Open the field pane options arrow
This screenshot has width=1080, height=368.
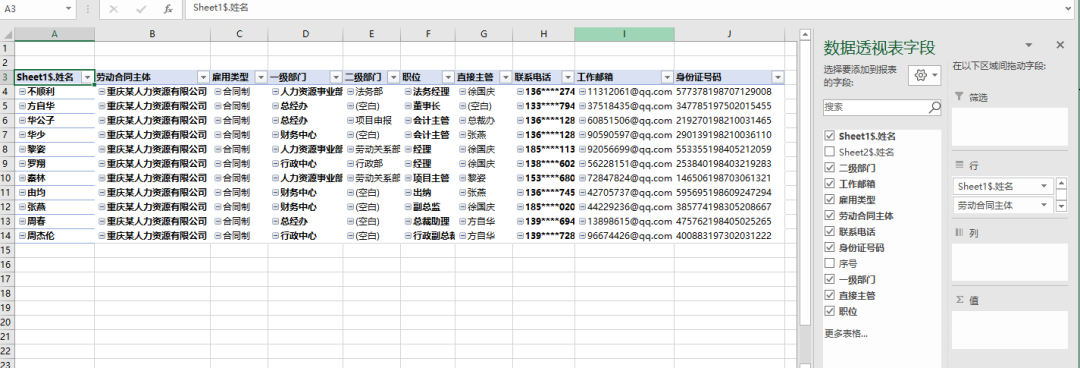coord(1029,45)
